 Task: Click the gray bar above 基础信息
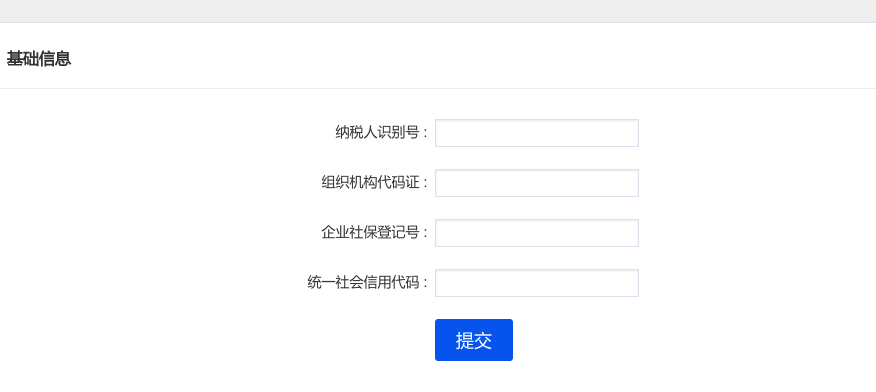pos(438,11)
